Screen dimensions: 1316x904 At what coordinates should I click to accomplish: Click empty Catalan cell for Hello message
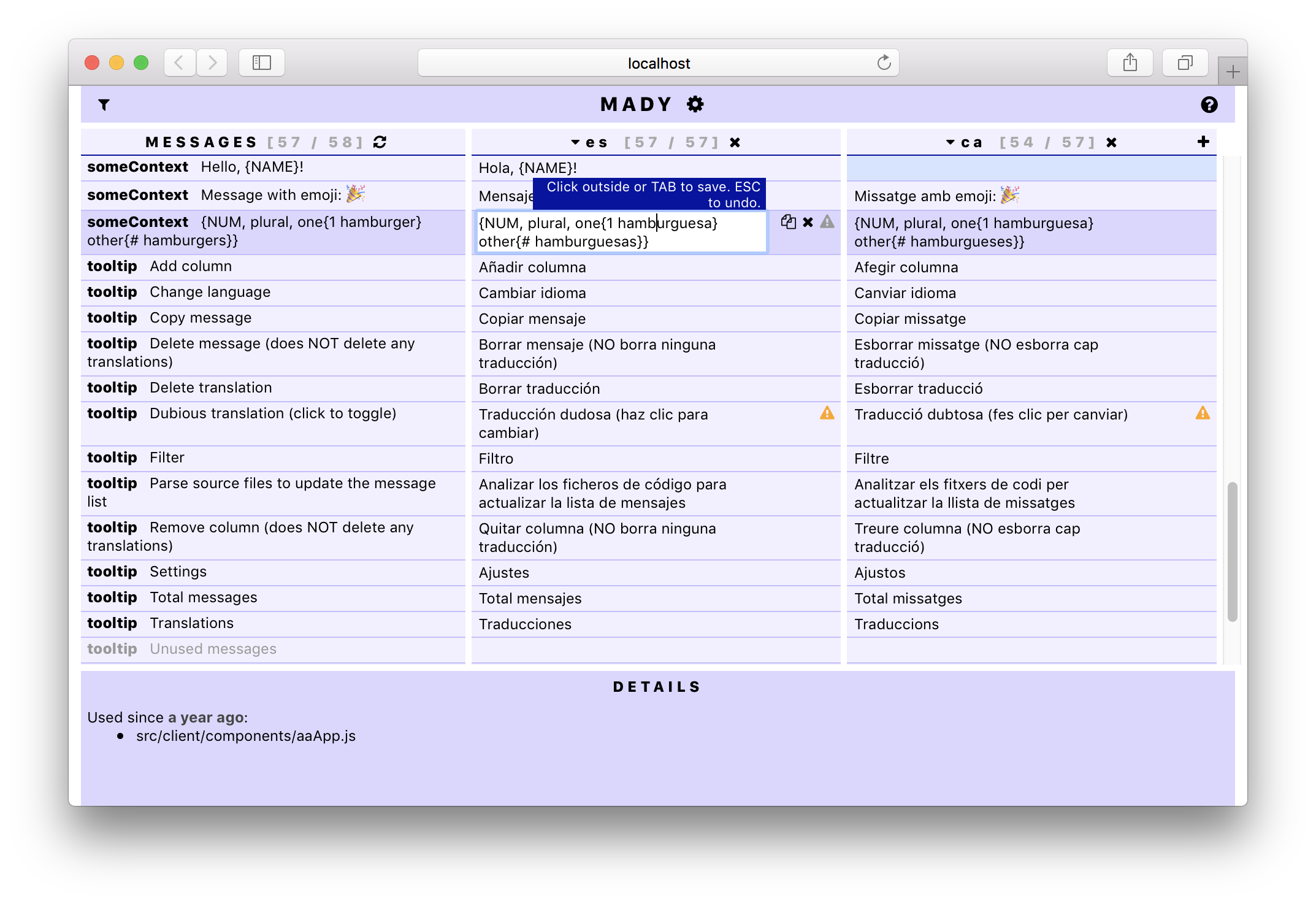point(1031,168)
